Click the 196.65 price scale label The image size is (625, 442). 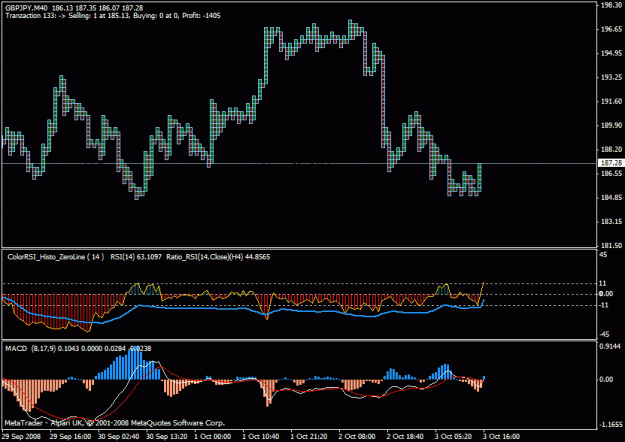[611, 29]
